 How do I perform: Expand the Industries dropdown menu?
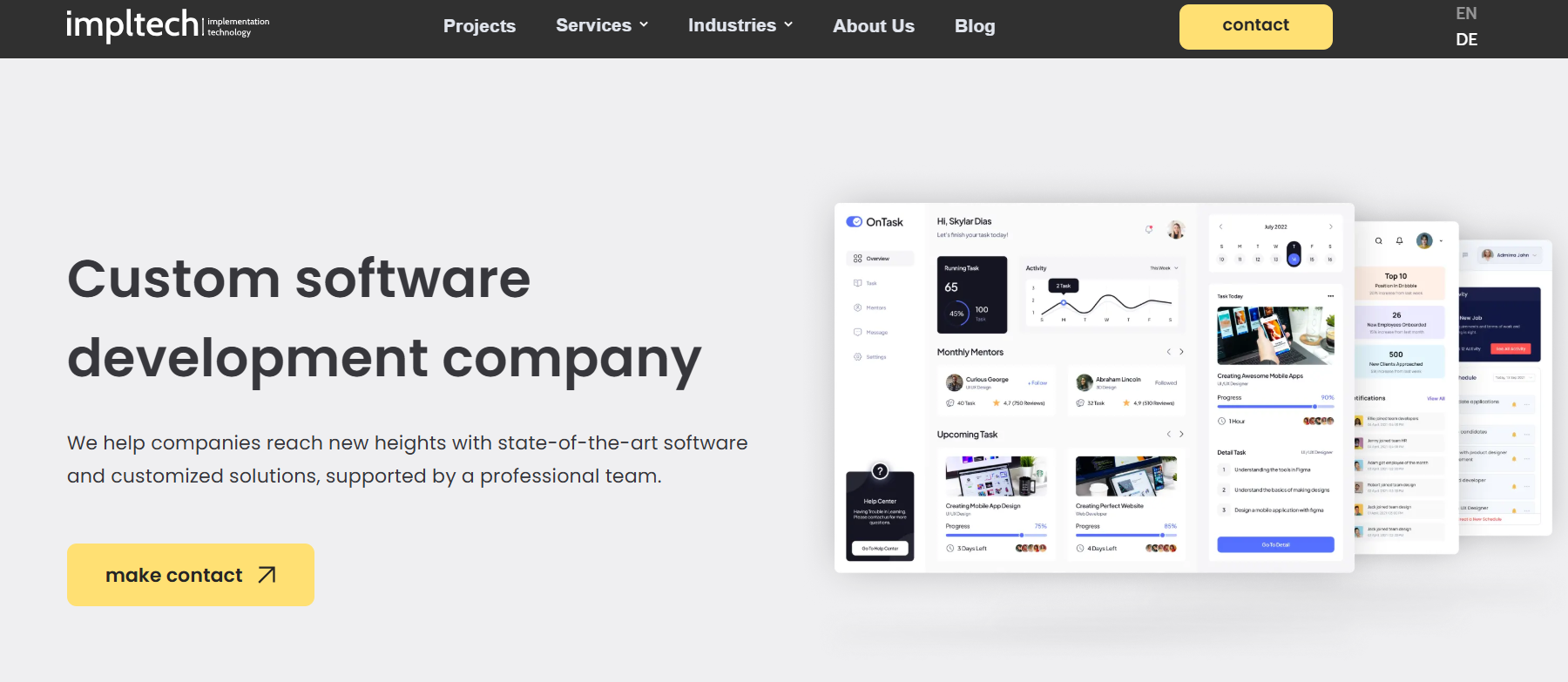(x=740, y=25)
